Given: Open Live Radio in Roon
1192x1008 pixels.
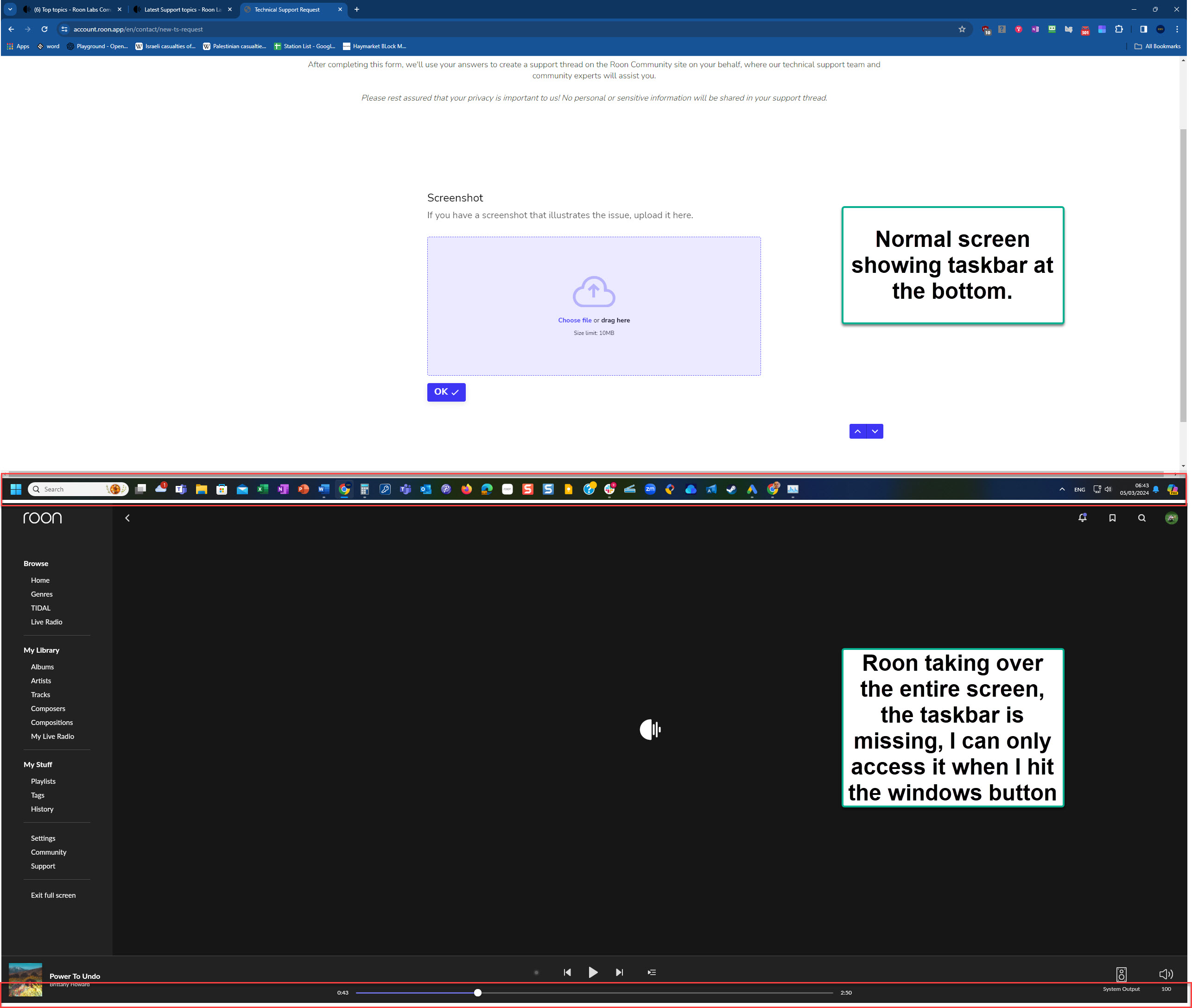Looking at the screenshot, I should pyautogui.click(x=47, y=622).
